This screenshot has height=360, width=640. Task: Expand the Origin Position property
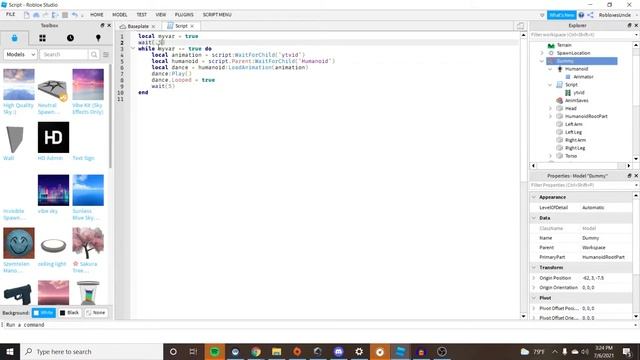tap(534, 278)
